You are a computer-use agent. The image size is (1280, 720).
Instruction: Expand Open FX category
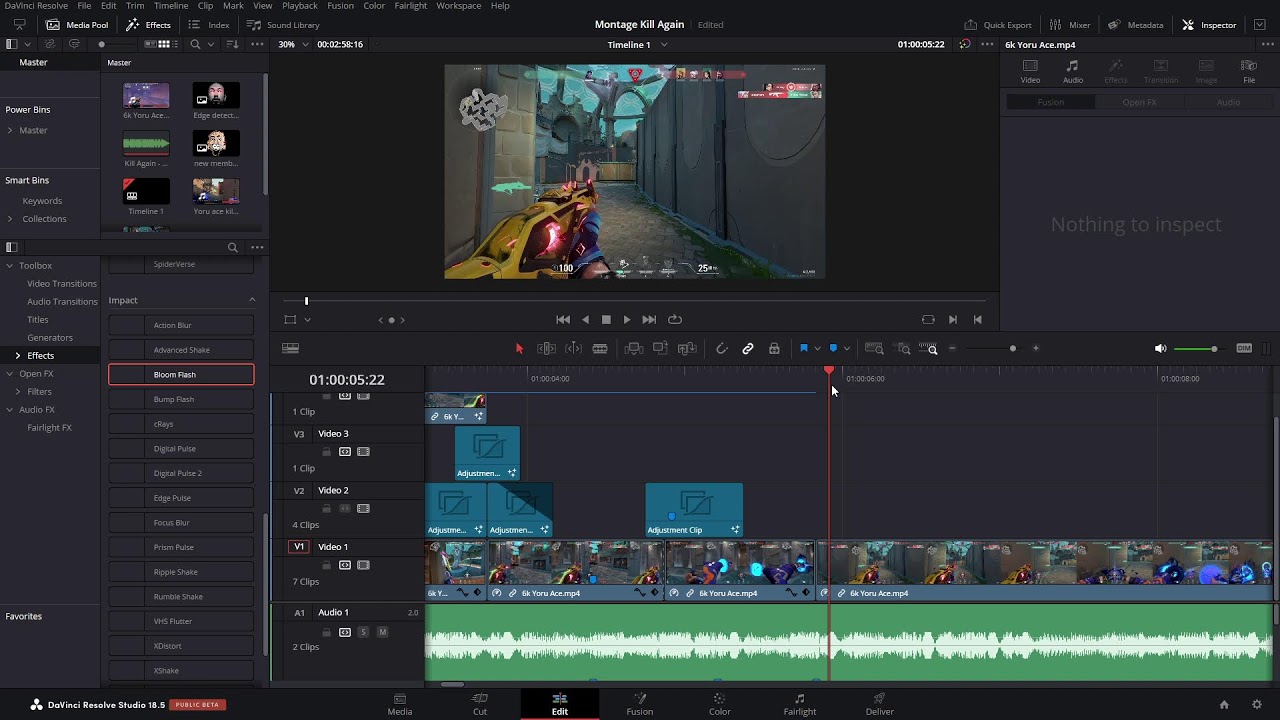pyautogui.click(x=10, y=374)
